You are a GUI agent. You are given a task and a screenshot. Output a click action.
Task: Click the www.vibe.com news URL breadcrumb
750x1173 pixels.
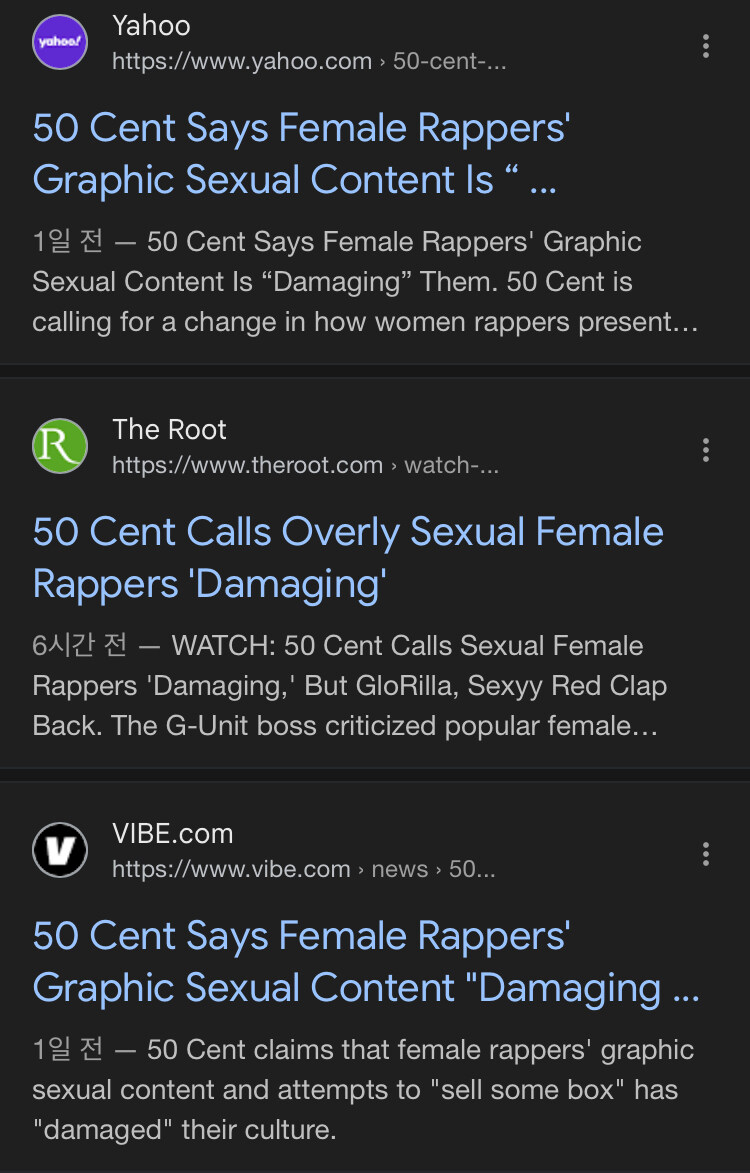[302, 869]
